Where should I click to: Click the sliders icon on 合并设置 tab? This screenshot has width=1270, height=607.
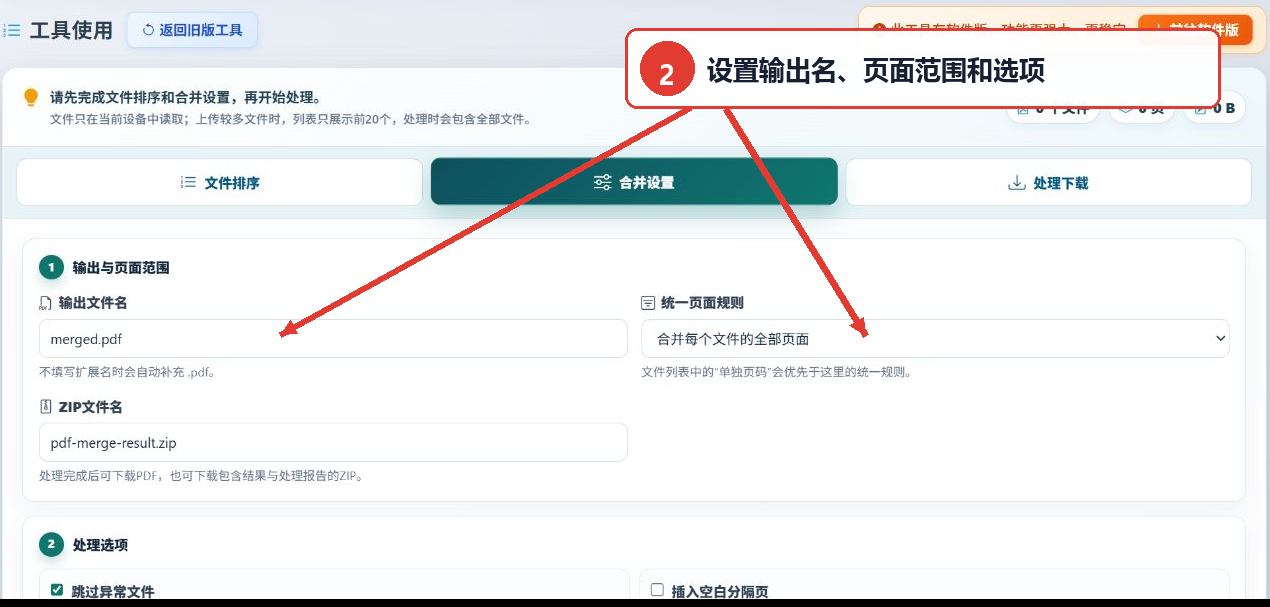[603, 183]
